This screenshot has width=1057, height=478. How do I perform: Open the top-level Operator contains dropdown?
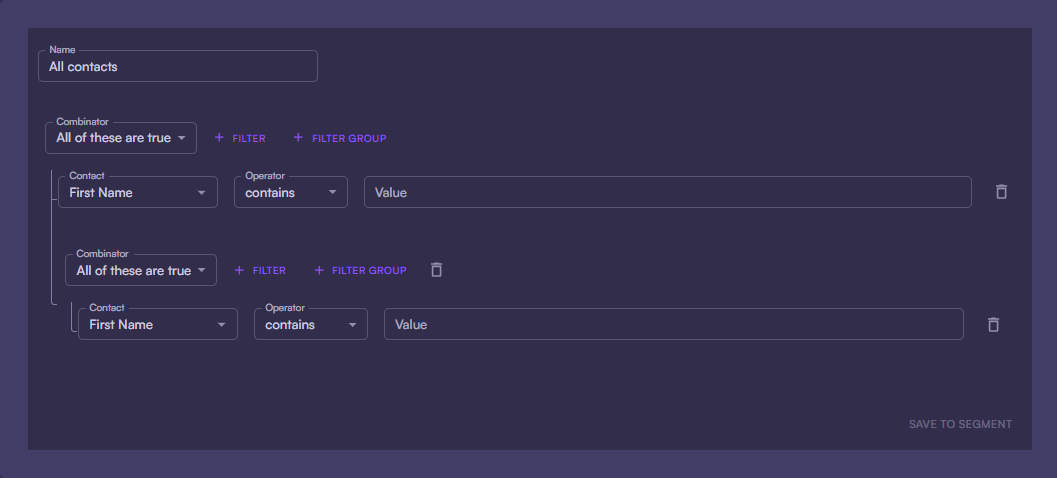(x=290, y=192)
